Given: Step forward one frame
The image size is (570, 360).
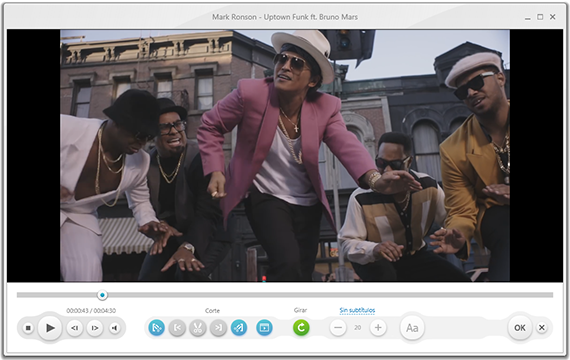Looking at the screenshot, I should click(95, 328).
